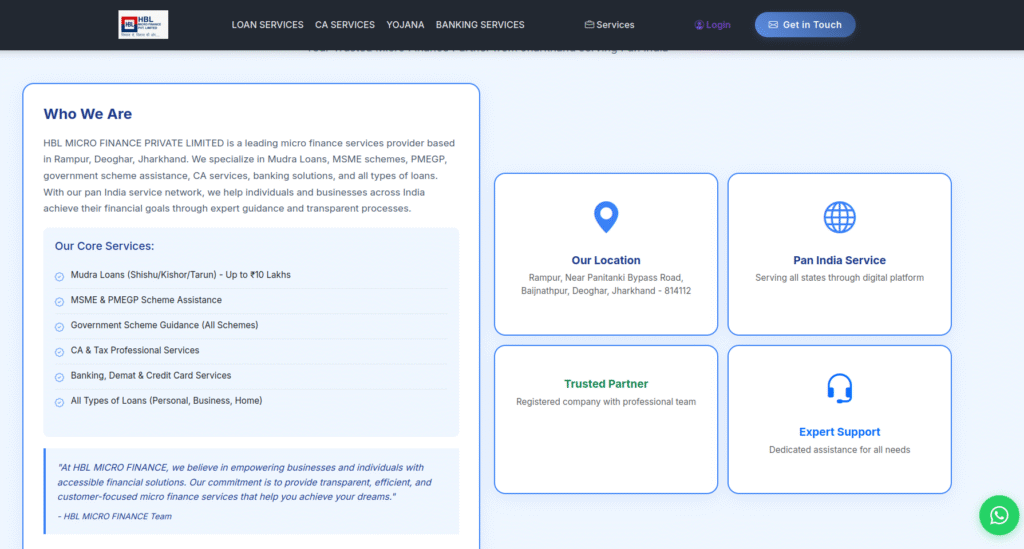The height and width of the screenshot is (549, 1024).
Task: Click the map pin icon in Our Location
Action: pos(605,217)
